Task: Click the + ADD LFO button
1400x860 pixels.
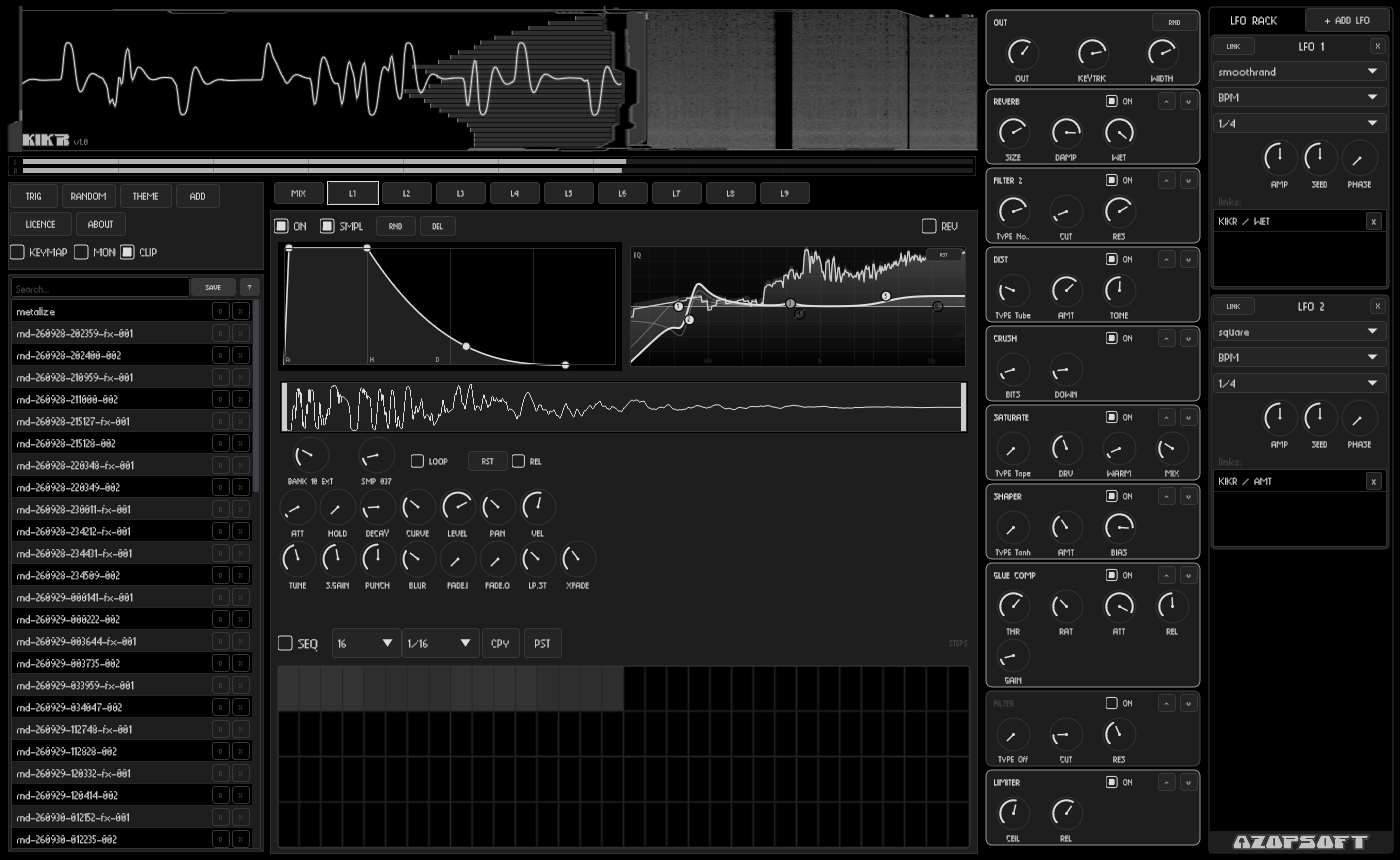Action: (x=1347, y=20)
